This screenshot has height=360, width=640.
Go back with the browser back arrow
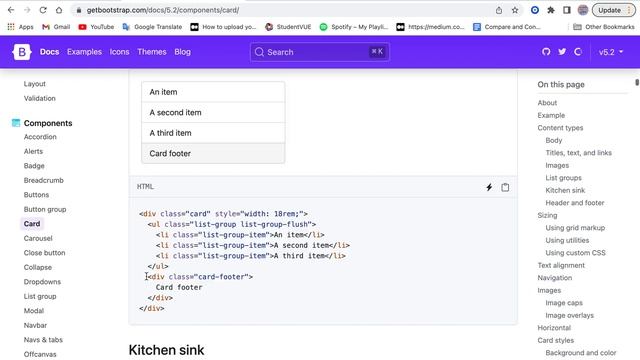pos(11,10)
